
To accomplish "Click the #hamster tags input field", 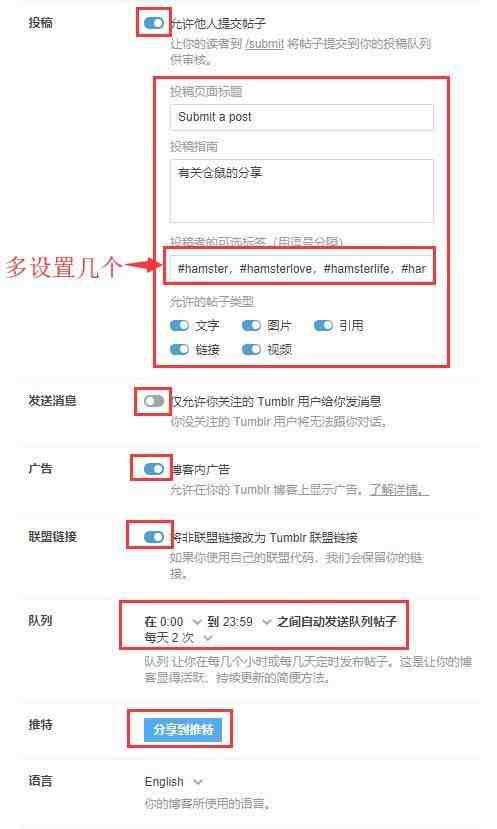I will (x=301, y=268).
